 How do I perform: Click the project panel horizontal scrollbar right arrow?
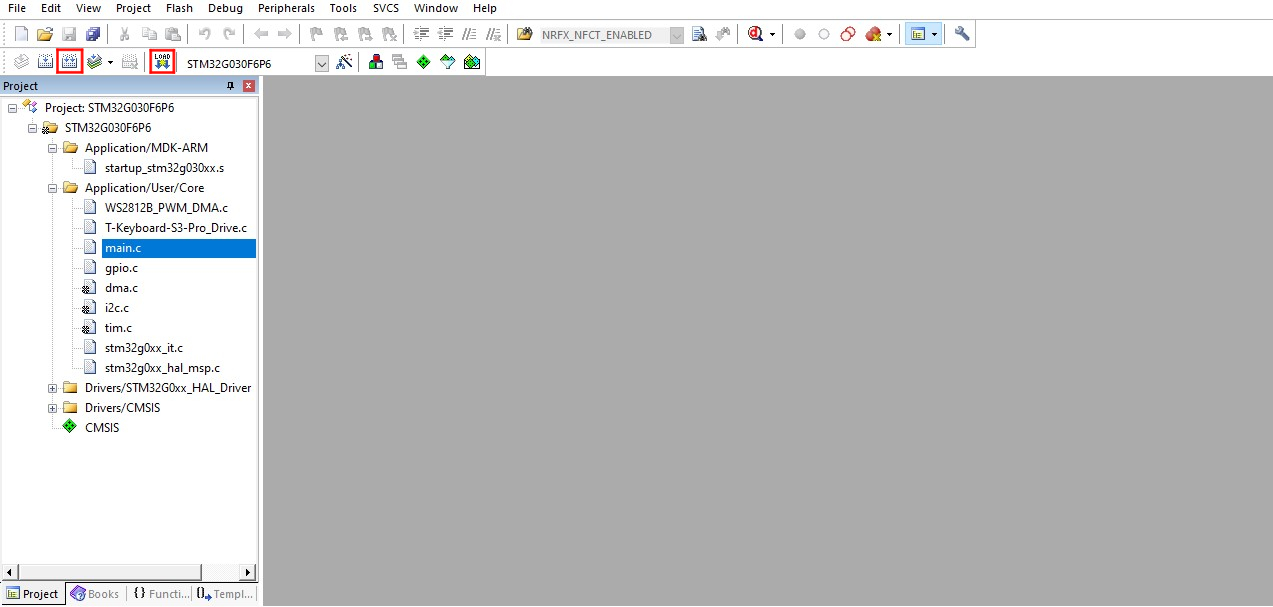249,572
